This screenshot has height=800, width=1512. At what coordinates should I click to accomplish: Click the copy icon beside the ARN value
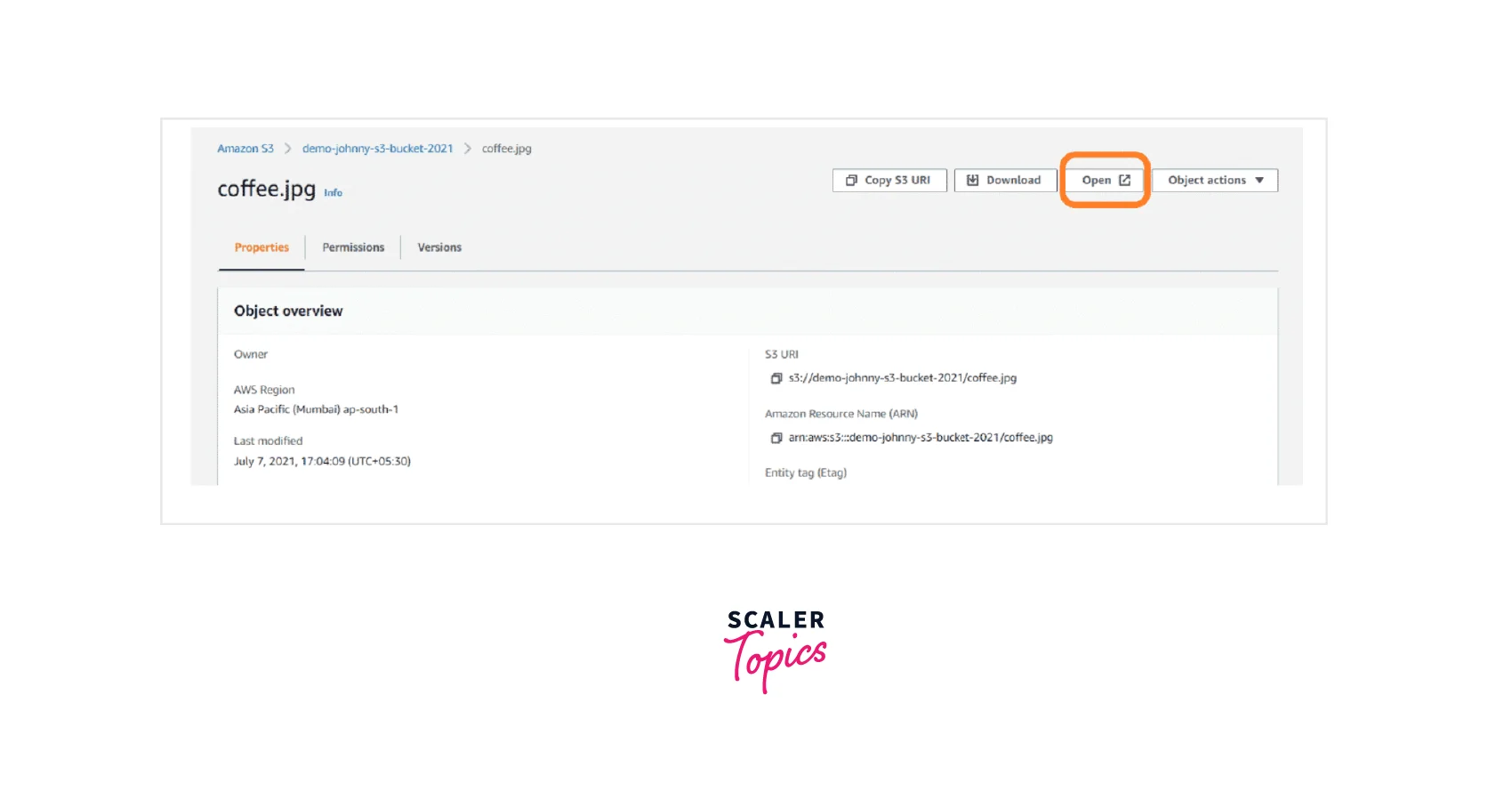776,438
